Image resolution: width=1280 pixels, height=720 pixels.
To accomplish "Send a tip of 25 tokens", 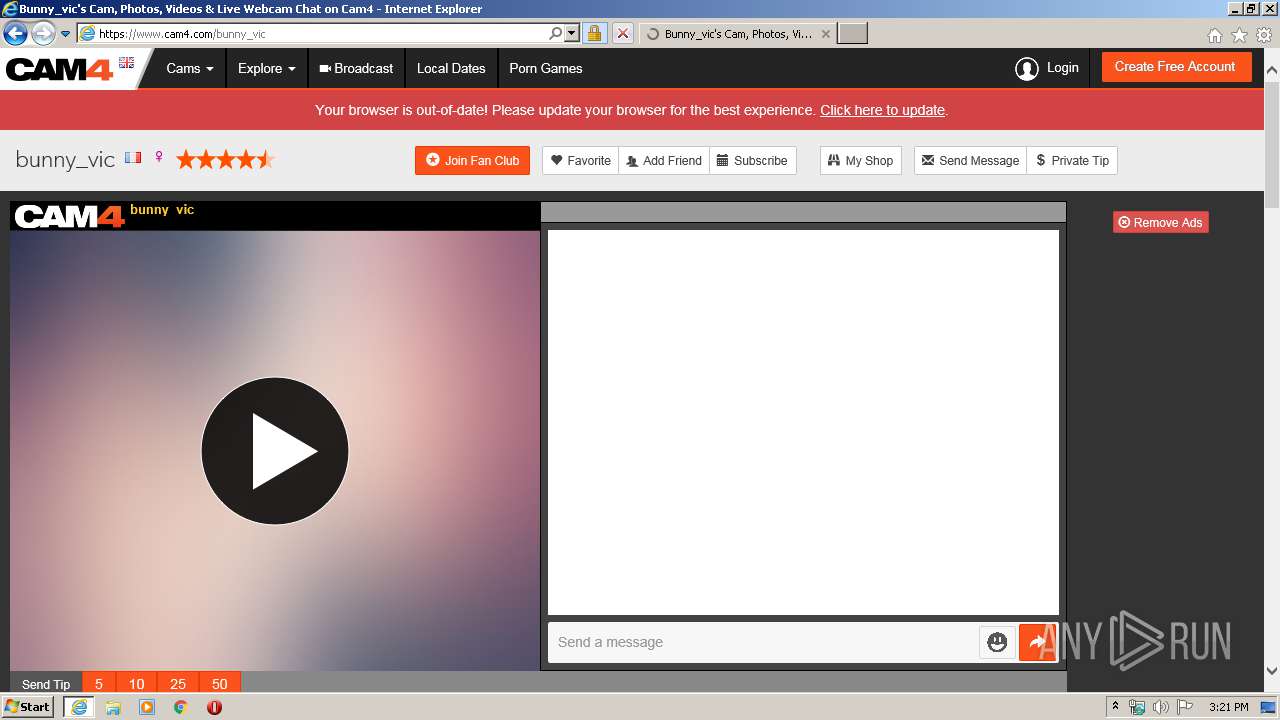I will [x=178, y=684].
